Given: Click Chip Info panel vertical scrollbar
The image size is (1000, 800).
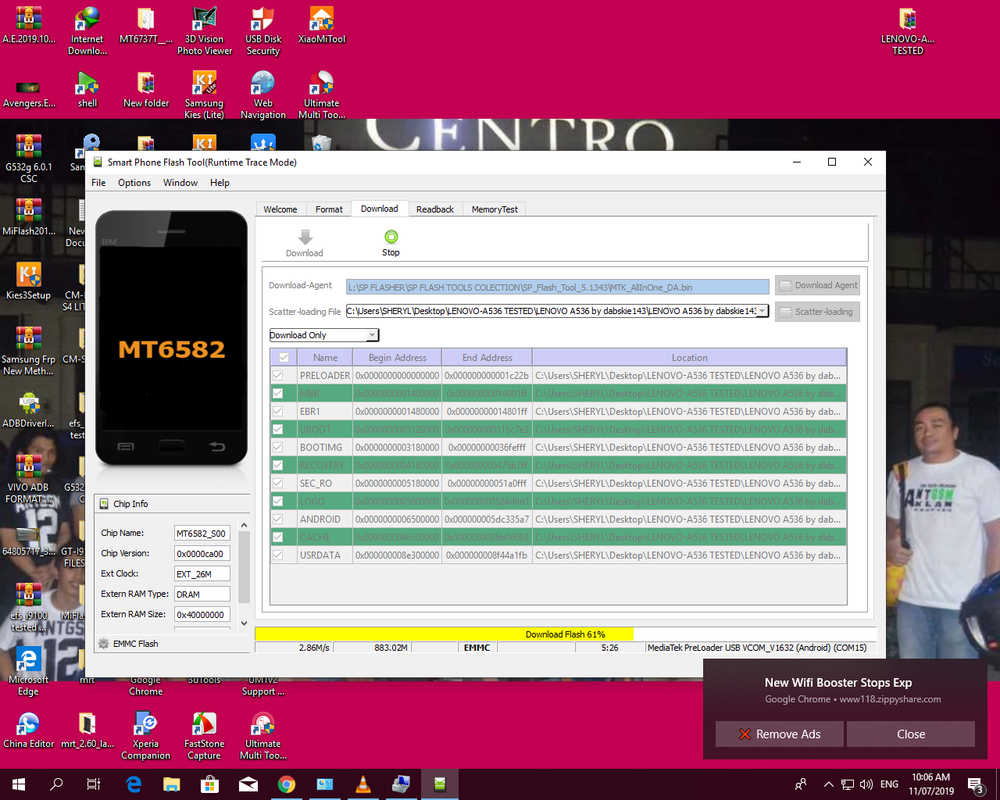Looking at the screenshot, I should click(244, 568).
